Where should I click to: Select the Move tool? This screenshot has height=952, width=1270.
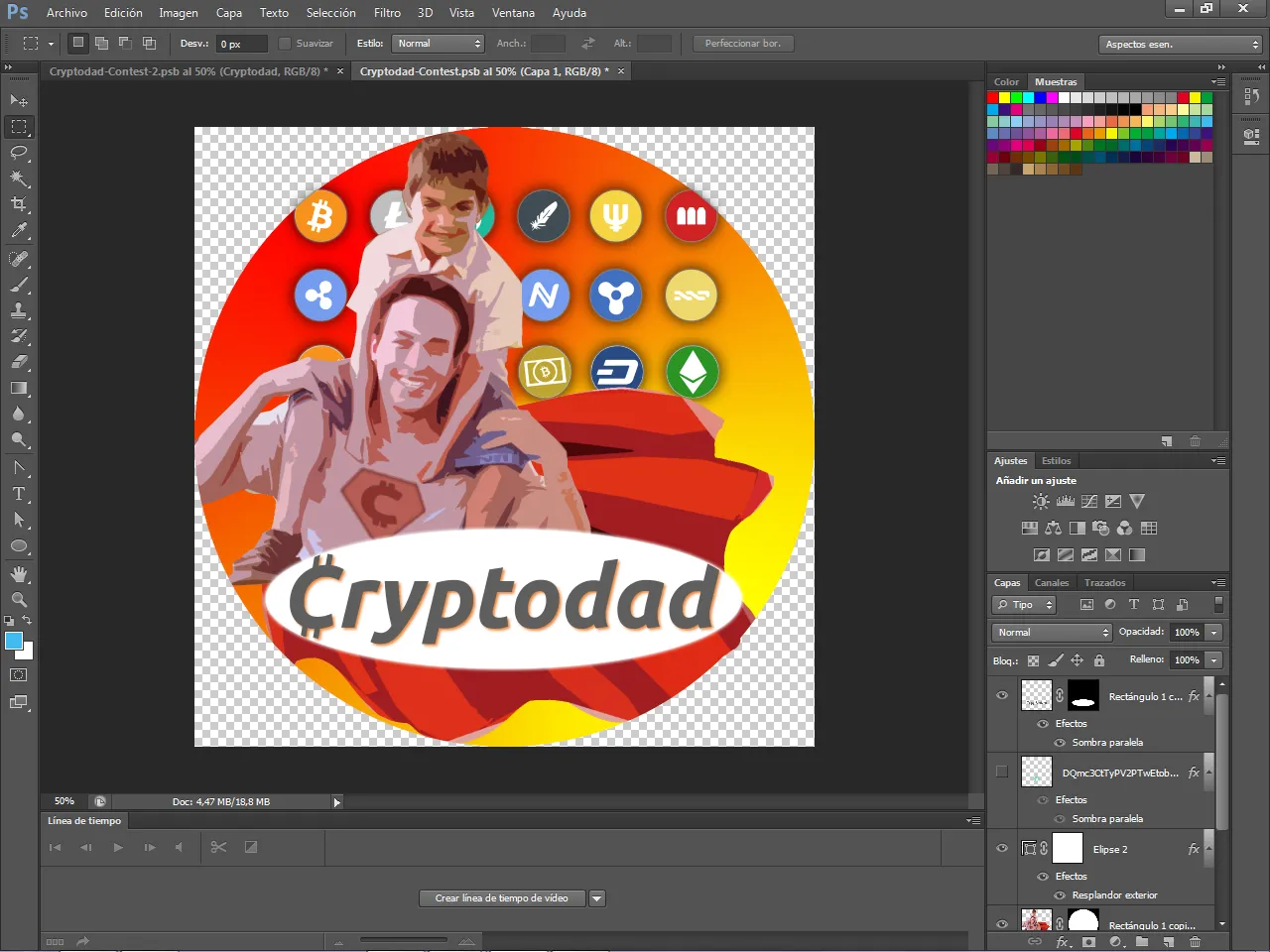coord(19,100)
